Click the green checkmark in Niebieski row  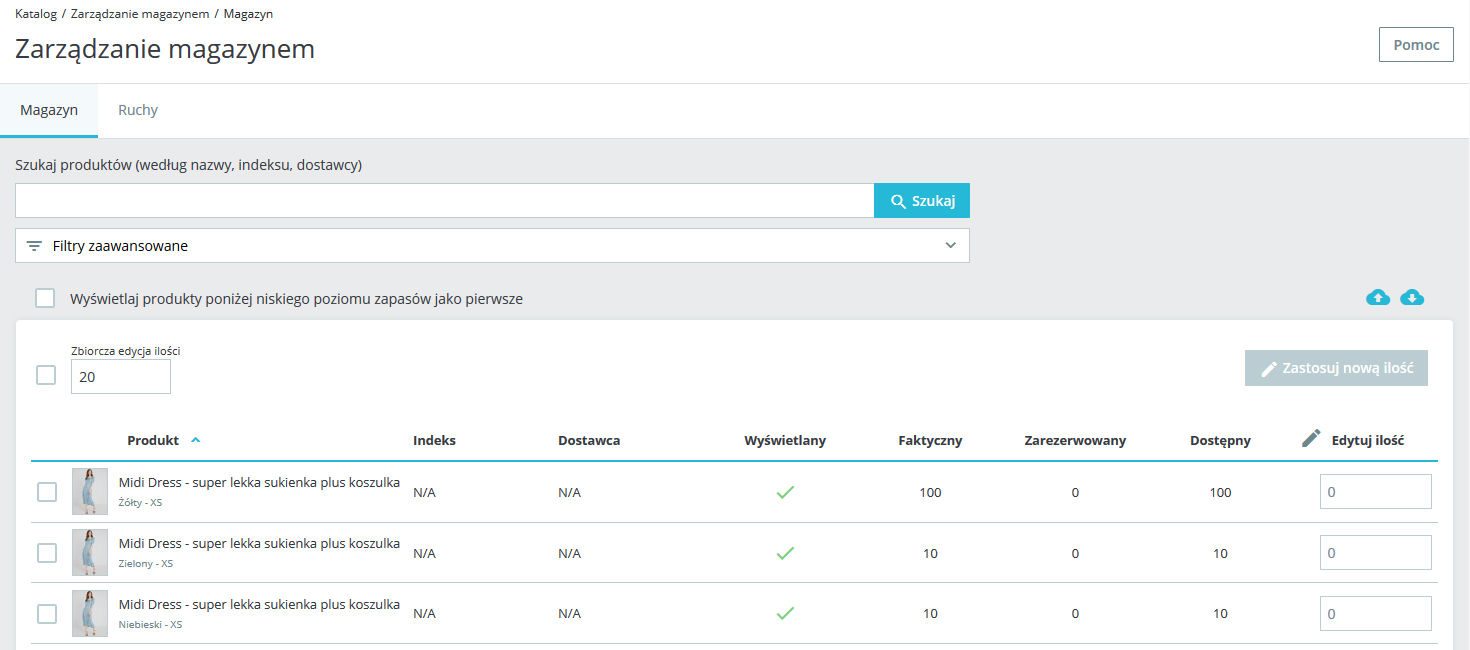click(x=786, y=613)
